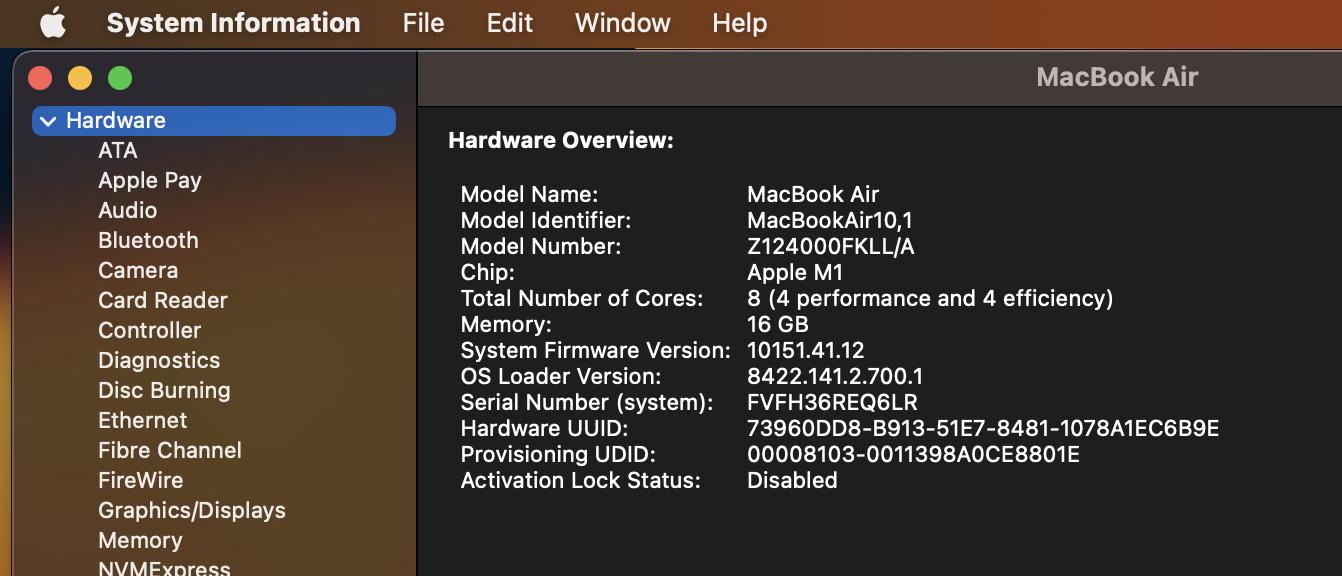Select the Hardware category in sidebar
This screenshot has width=1342, height=576.
[214, 121]
